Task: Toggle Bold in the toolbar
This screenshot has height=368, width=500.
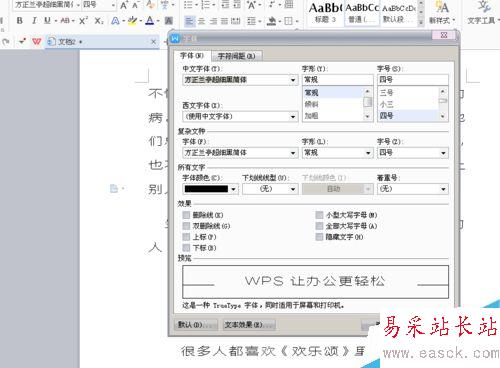Action: (20, 21)
